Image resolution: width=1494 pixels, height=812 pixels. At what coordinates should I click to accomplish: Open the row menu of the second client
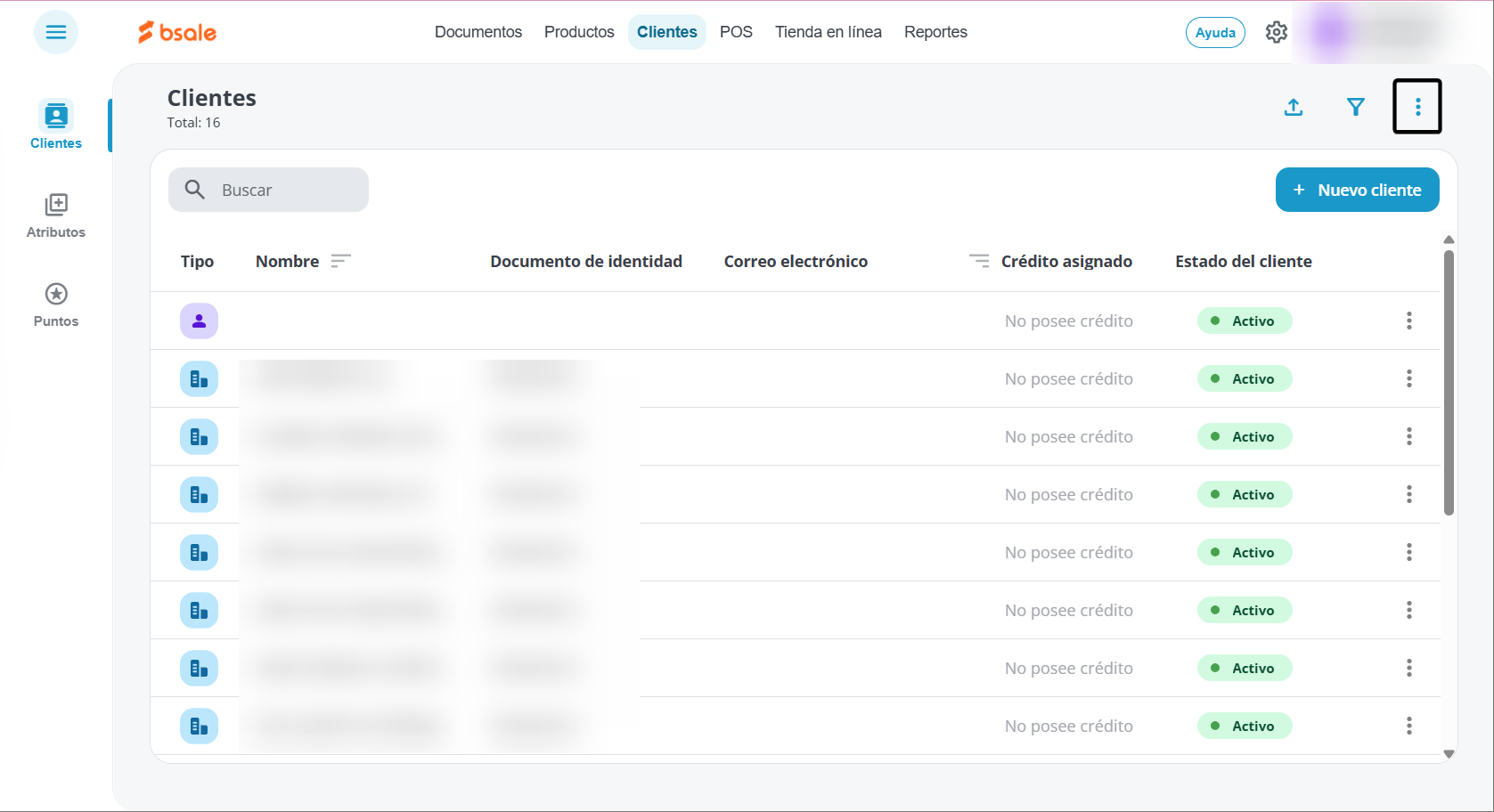point(1409,378)
